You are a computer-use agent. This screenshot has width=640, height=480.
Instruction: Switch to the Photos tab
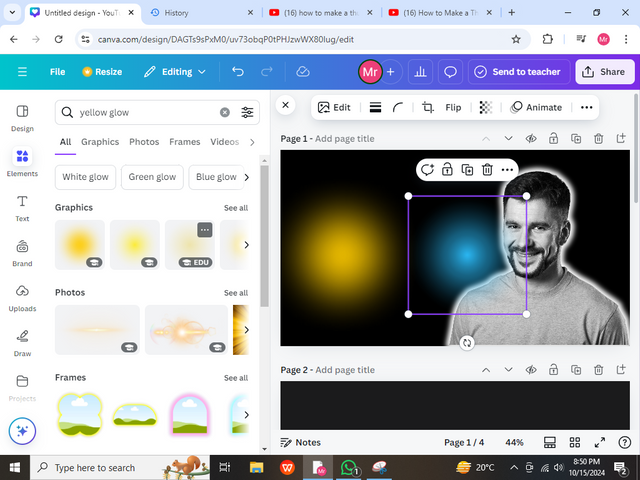[144, 142]
